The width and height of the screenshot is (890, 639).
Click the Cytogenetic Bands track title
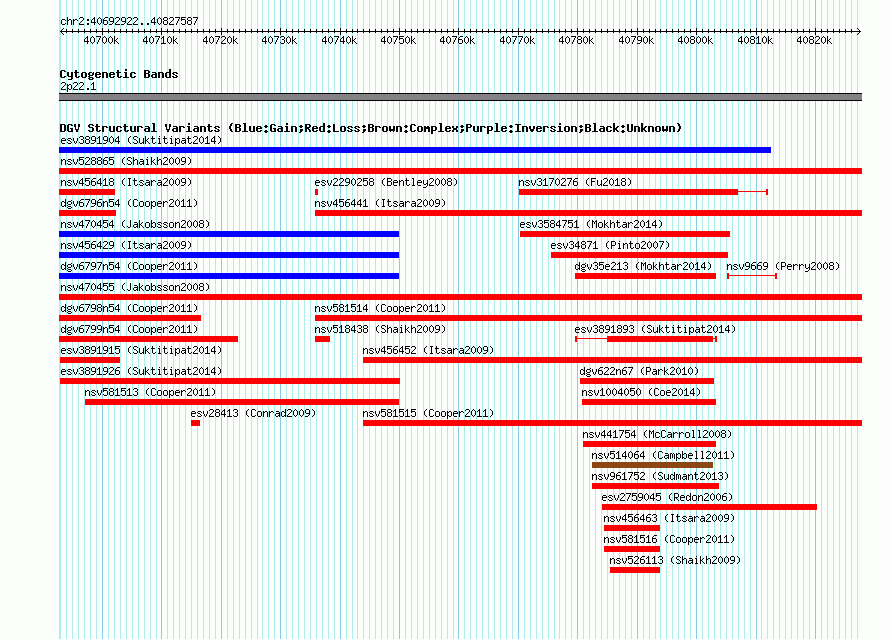coord(119,74)
